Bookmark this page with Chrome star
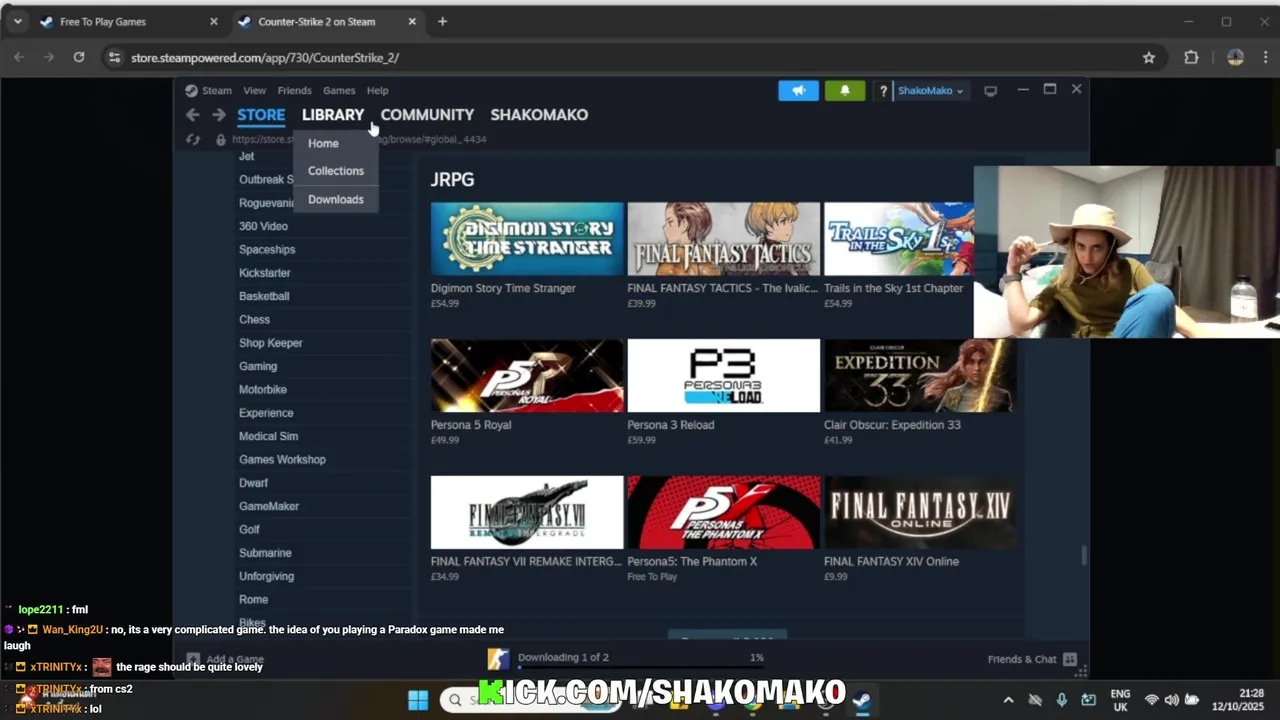1280x720 pixels. coord(1149,57)
